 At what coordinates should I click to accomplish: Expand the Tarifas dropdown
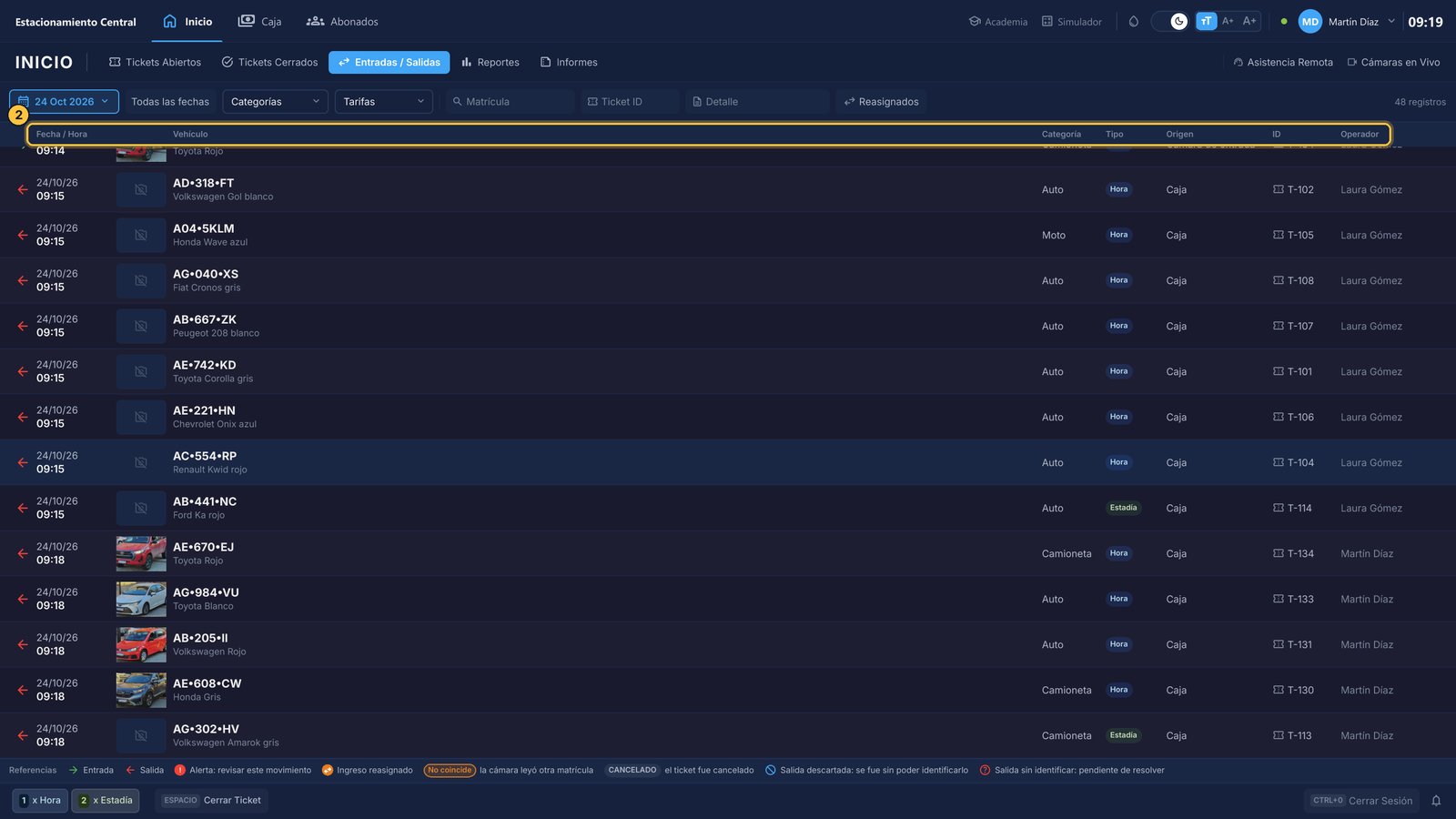(x=384, y=101)
